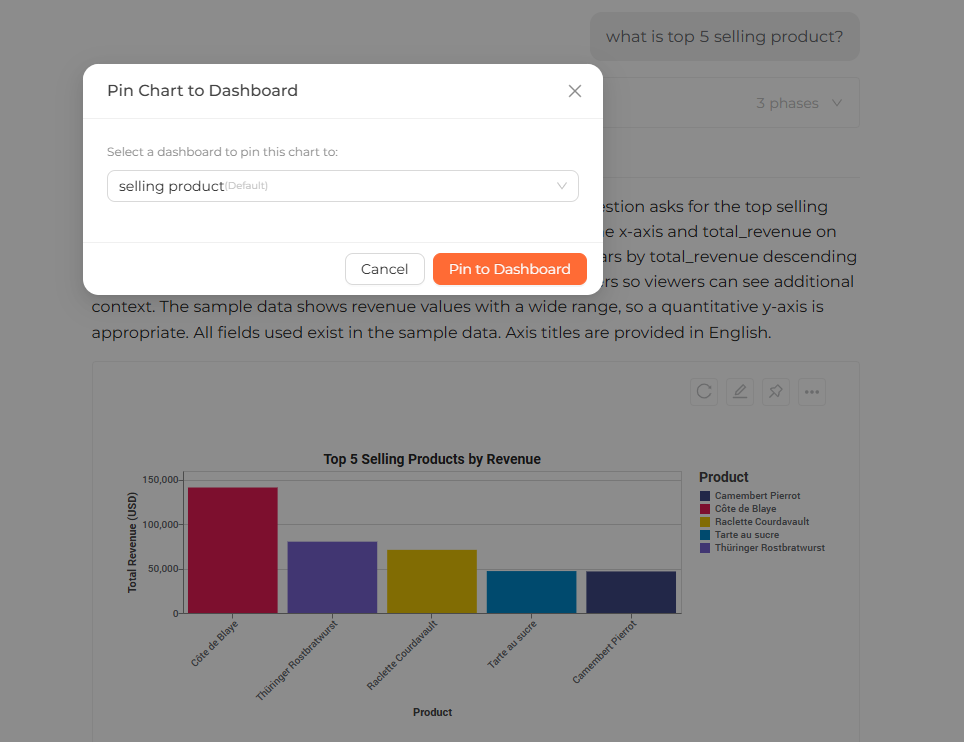
Task: Click the dropdown chevron in dashboard selector
Action: click(x=561, y=186)
